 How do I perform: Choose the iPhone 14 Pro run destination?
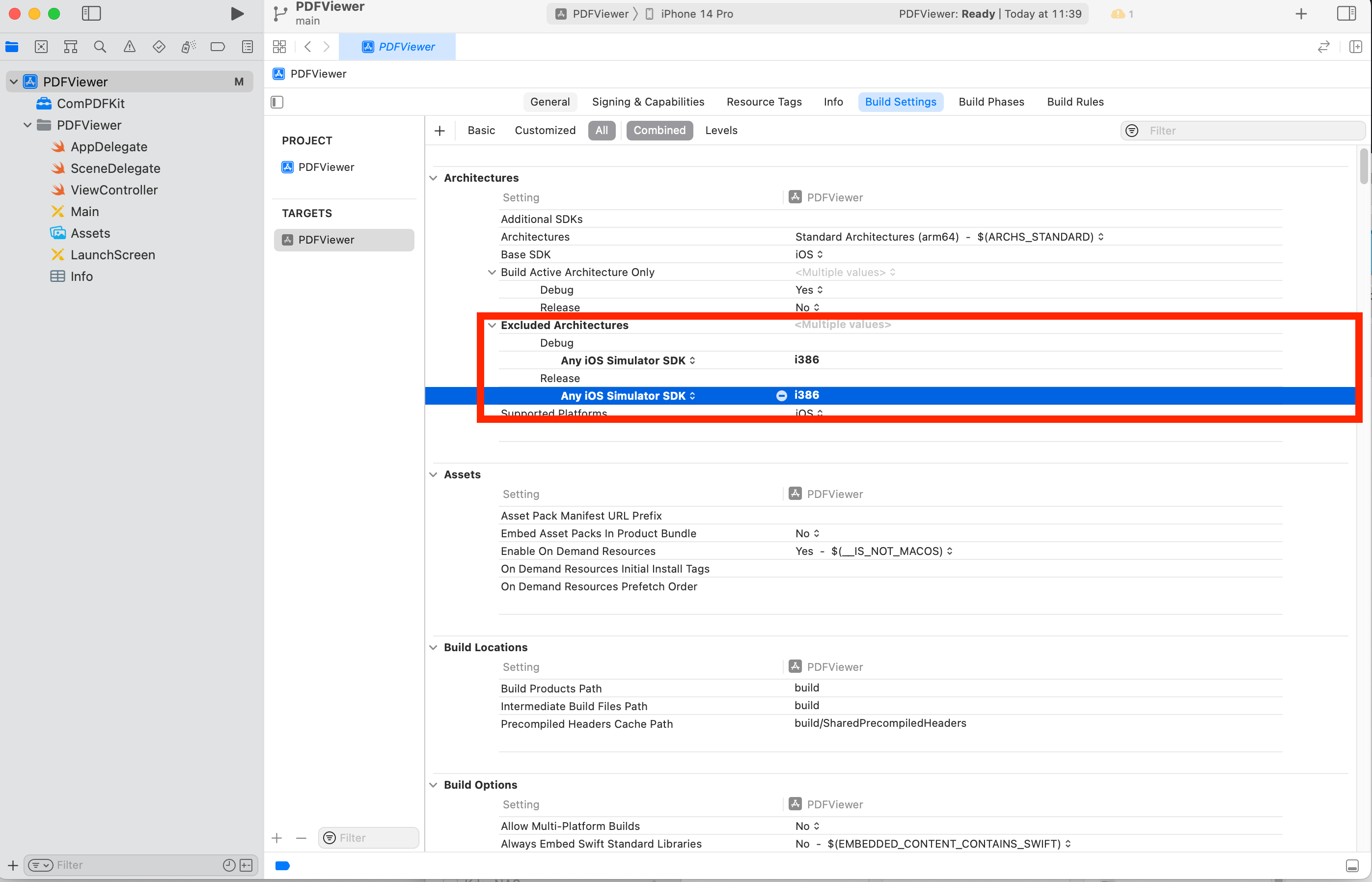(689, 14)
